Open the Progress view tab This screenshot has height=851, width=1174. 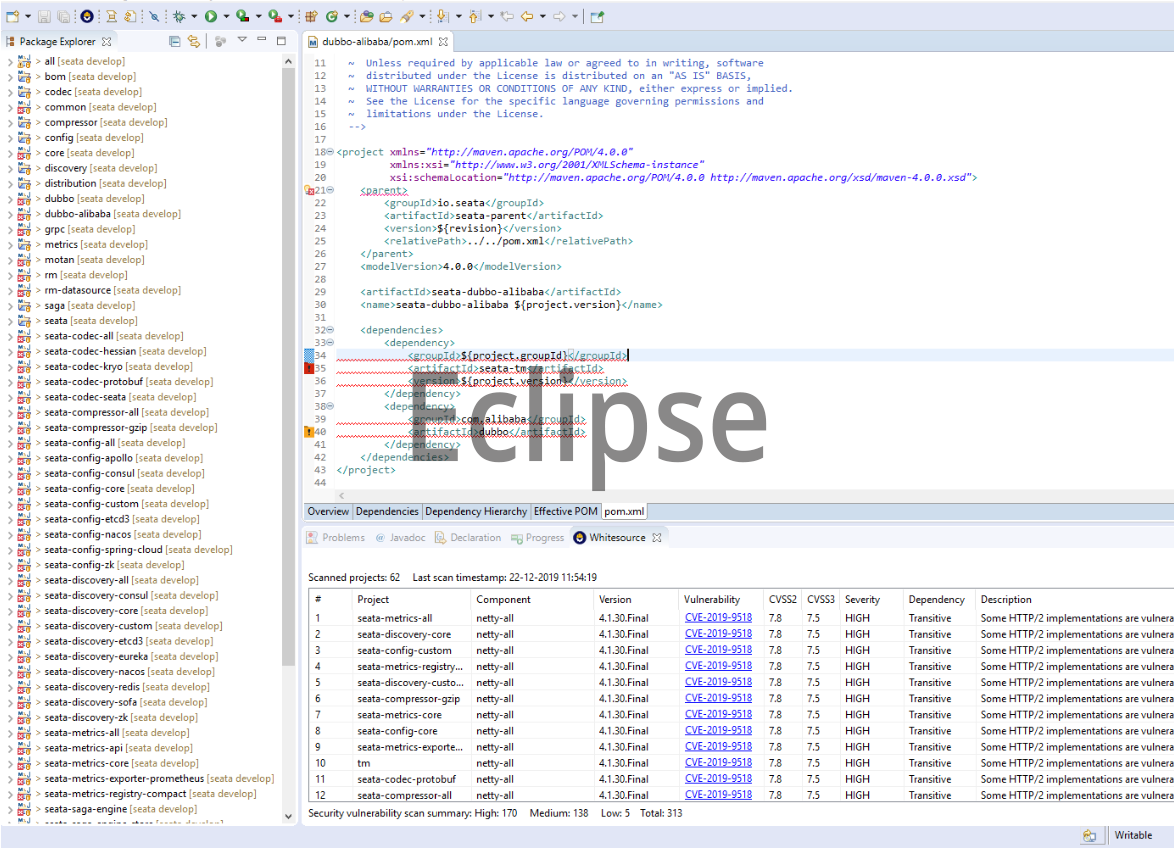coord(538,537)
